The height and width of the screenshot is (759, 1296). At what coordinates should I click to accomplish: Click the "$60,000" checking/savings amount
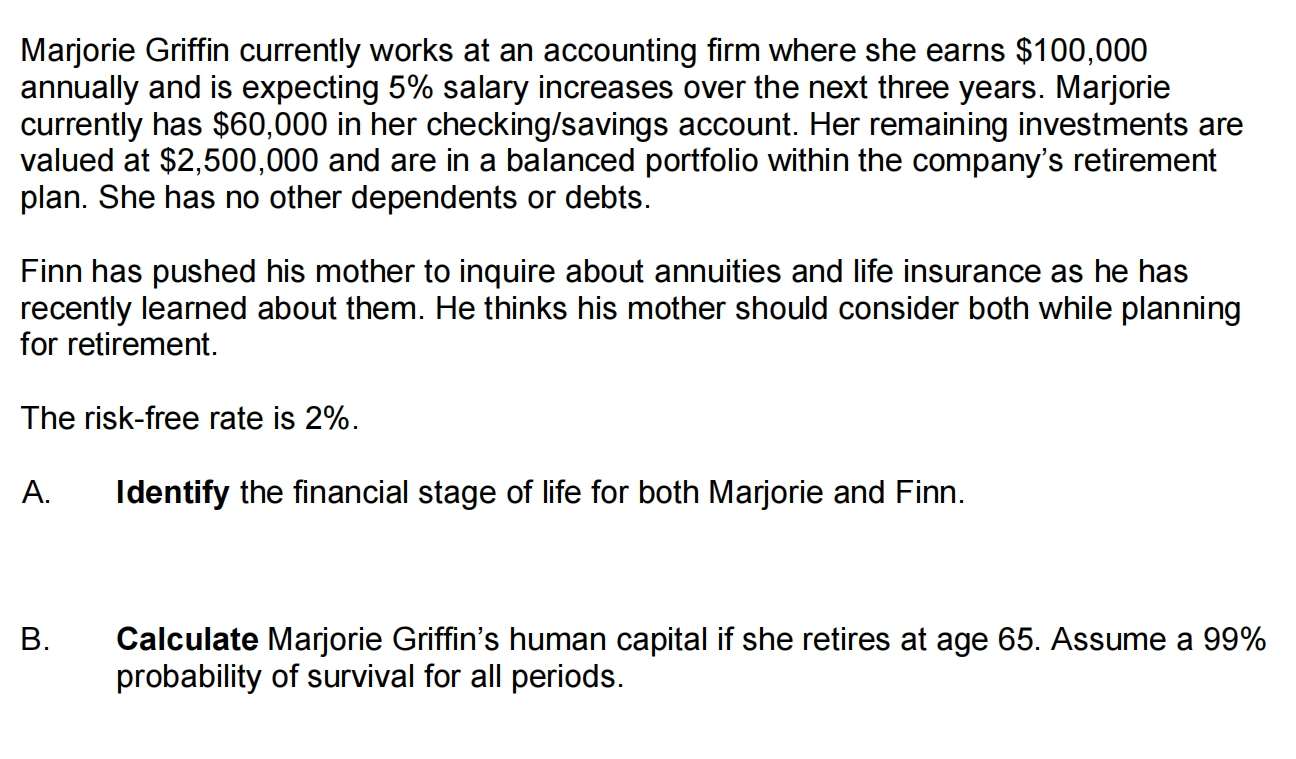pyautogui.click(x=282, y=124)
